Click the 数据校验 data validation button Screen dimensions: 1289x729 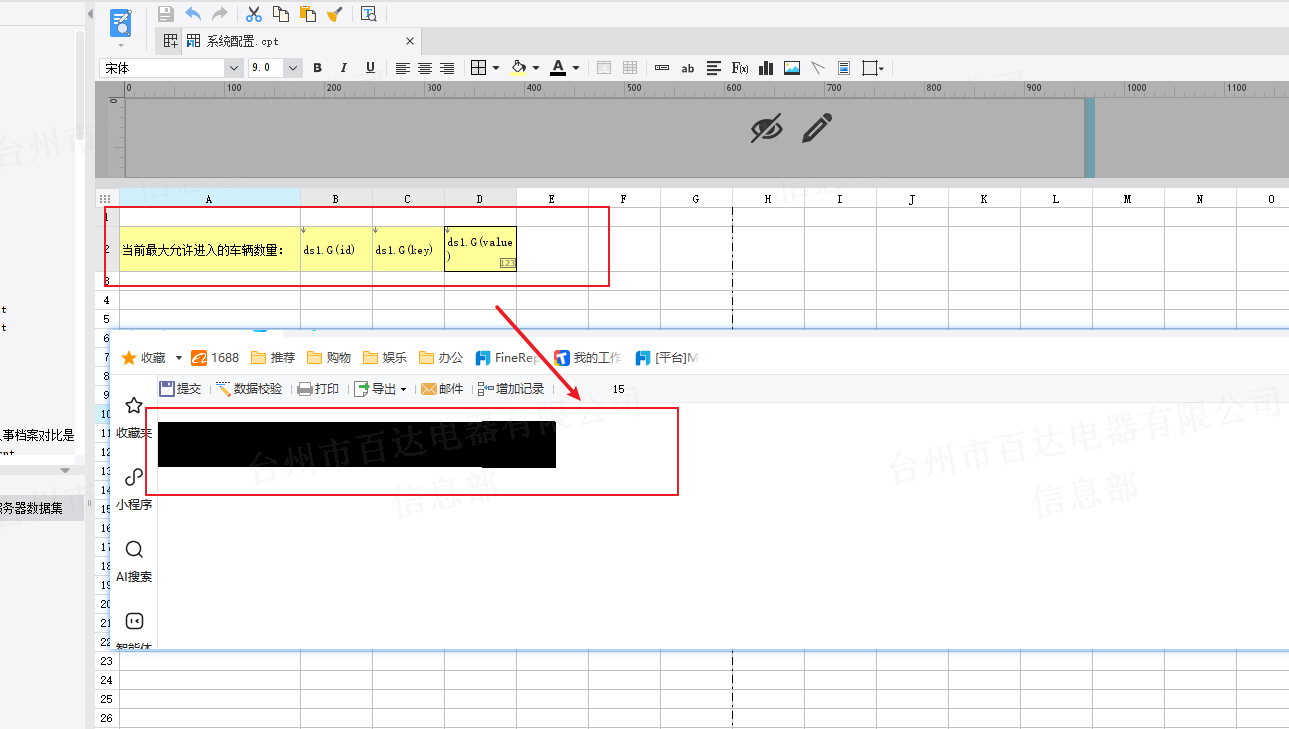[x=249, y=389]
